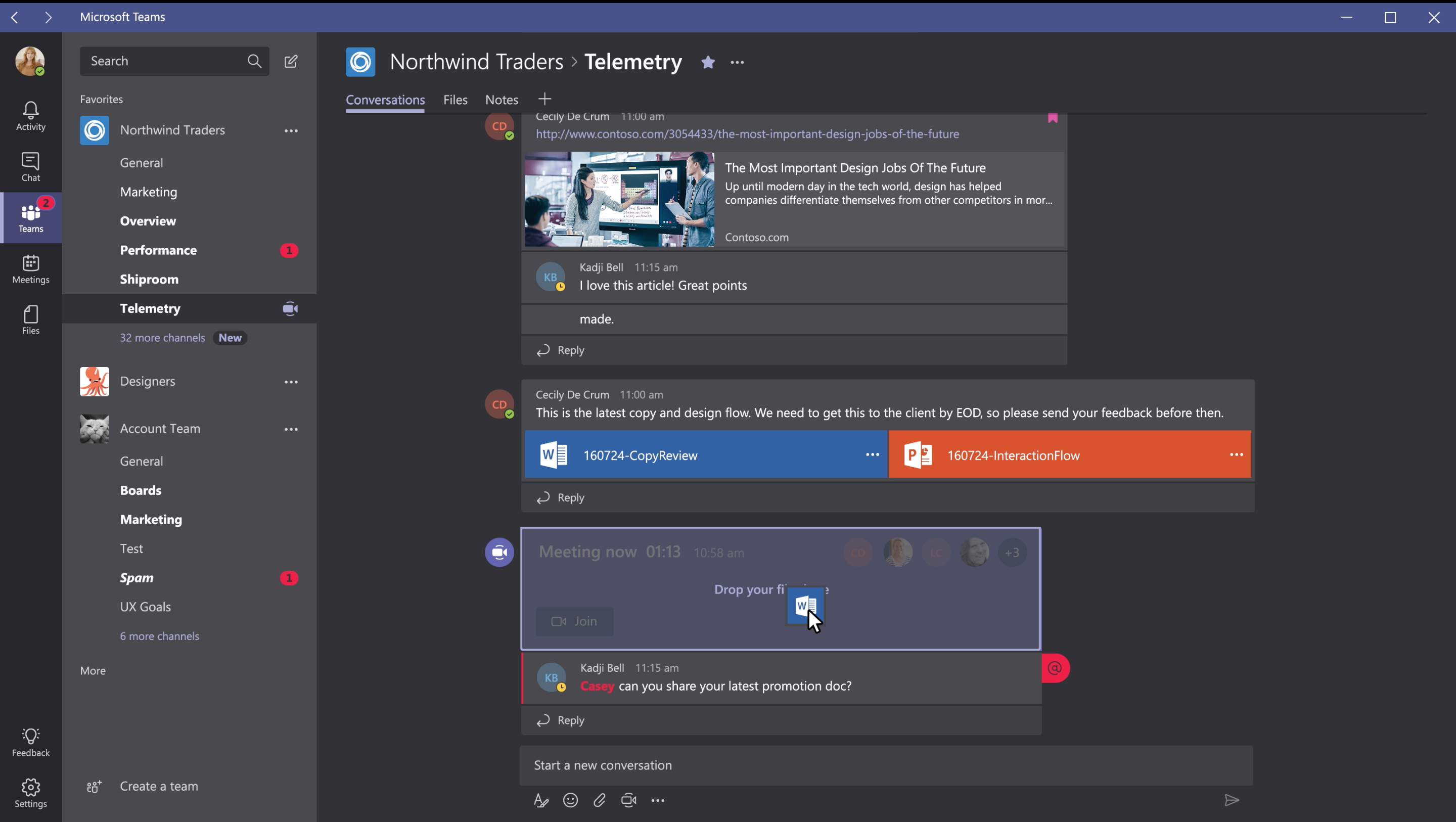Open the Files section in sidebar
The width and height of the screenshot is (1456, 822).
tap(30, 320)
